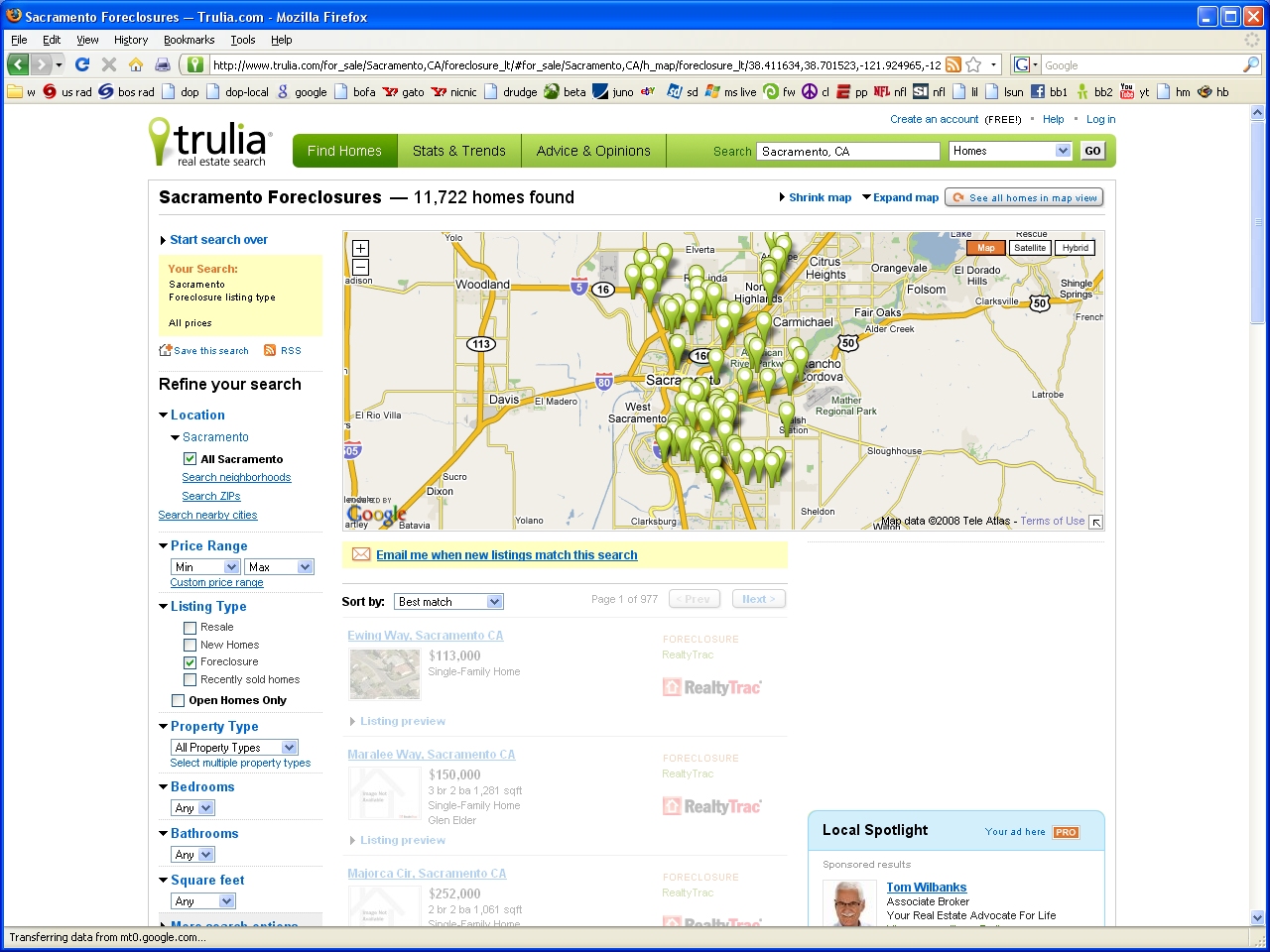Screen dimensions: 1270x952
Task: Open the 'bos rad' bookmark
Action: 127,91
